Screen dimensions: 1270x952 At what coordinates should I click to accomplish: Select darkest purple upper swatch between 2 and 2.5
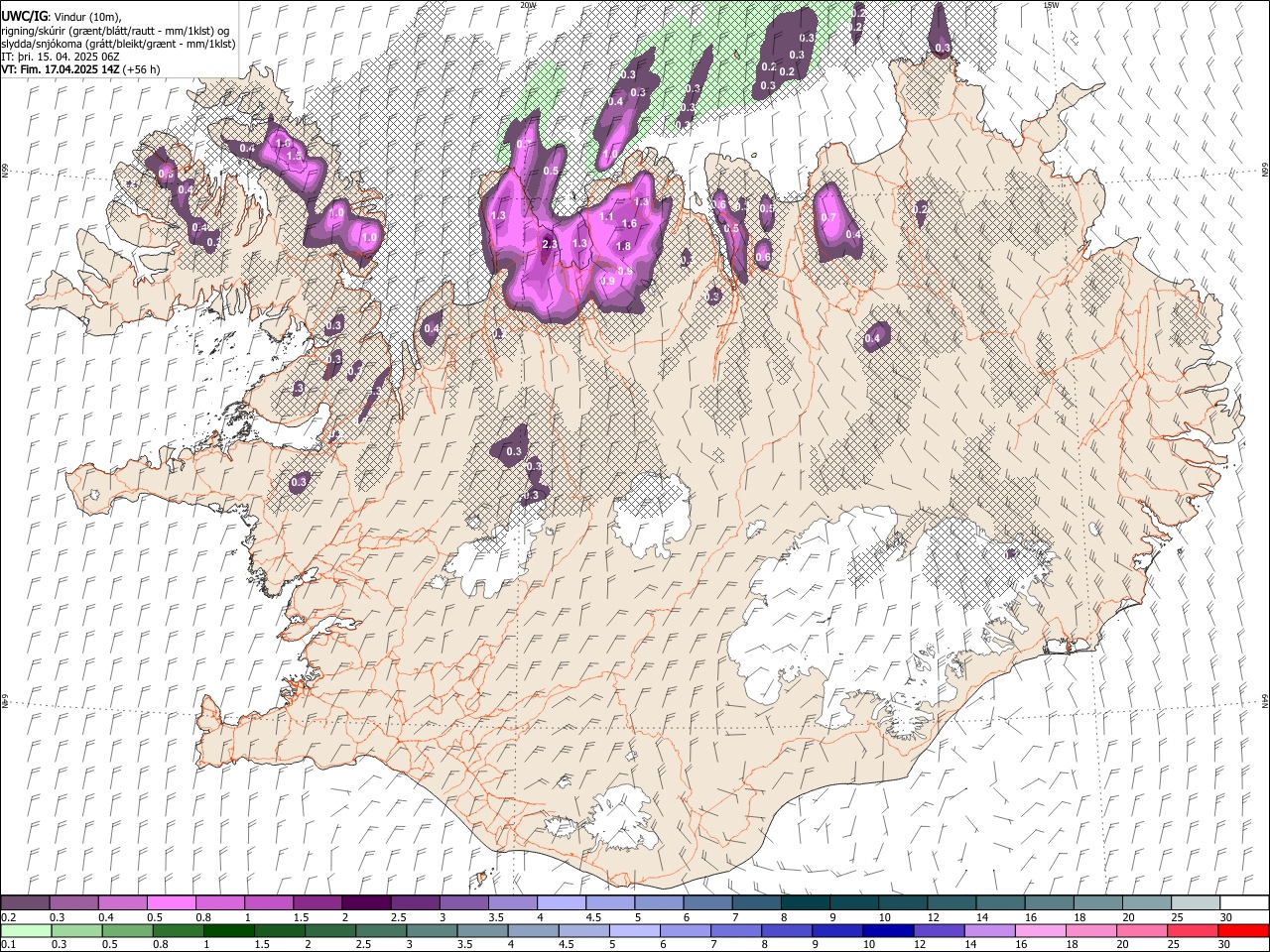tap(366, 902)
